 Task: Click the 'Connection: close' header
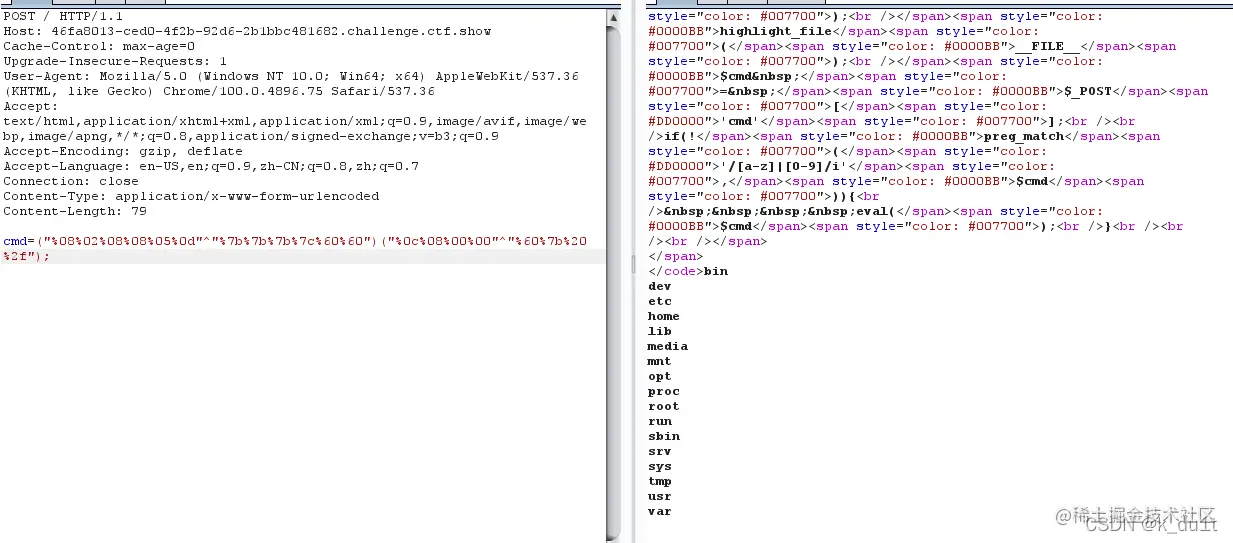(71, 181)
